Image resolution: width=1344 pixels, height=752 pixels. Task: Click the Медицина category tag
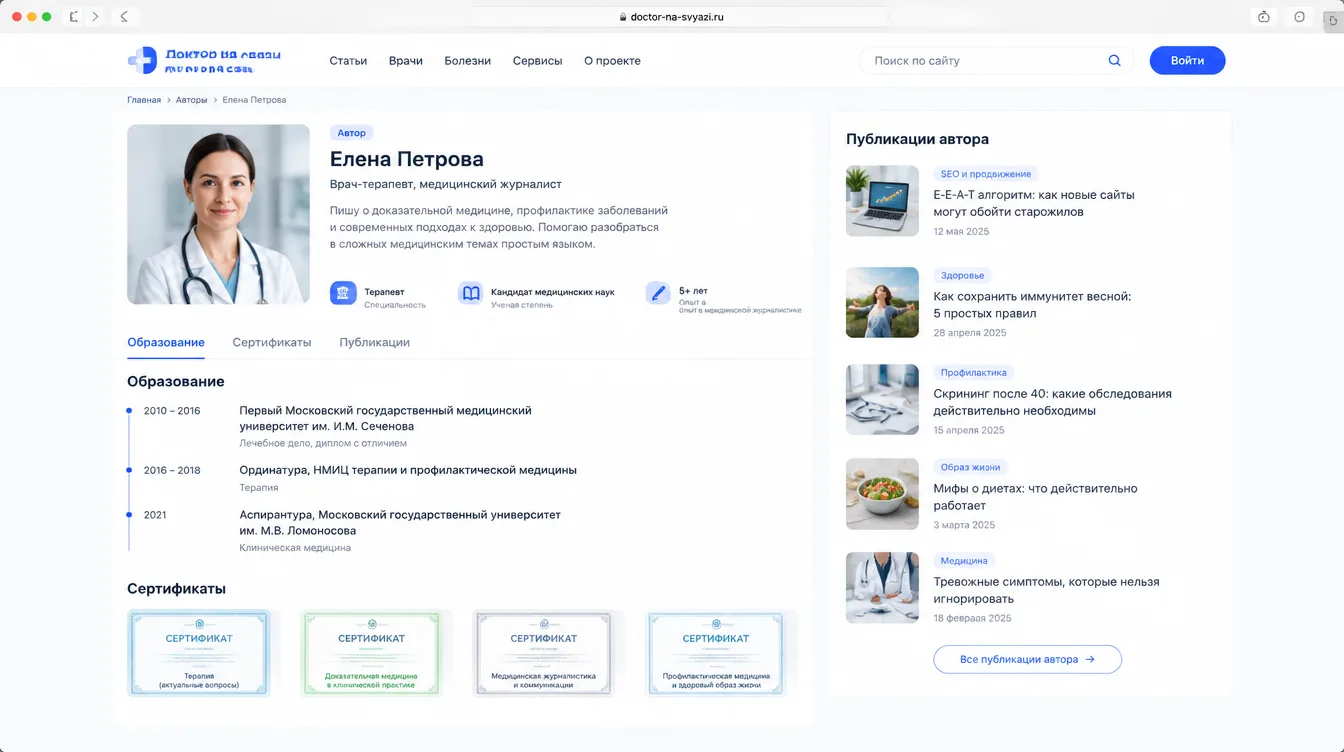[964, 561]
